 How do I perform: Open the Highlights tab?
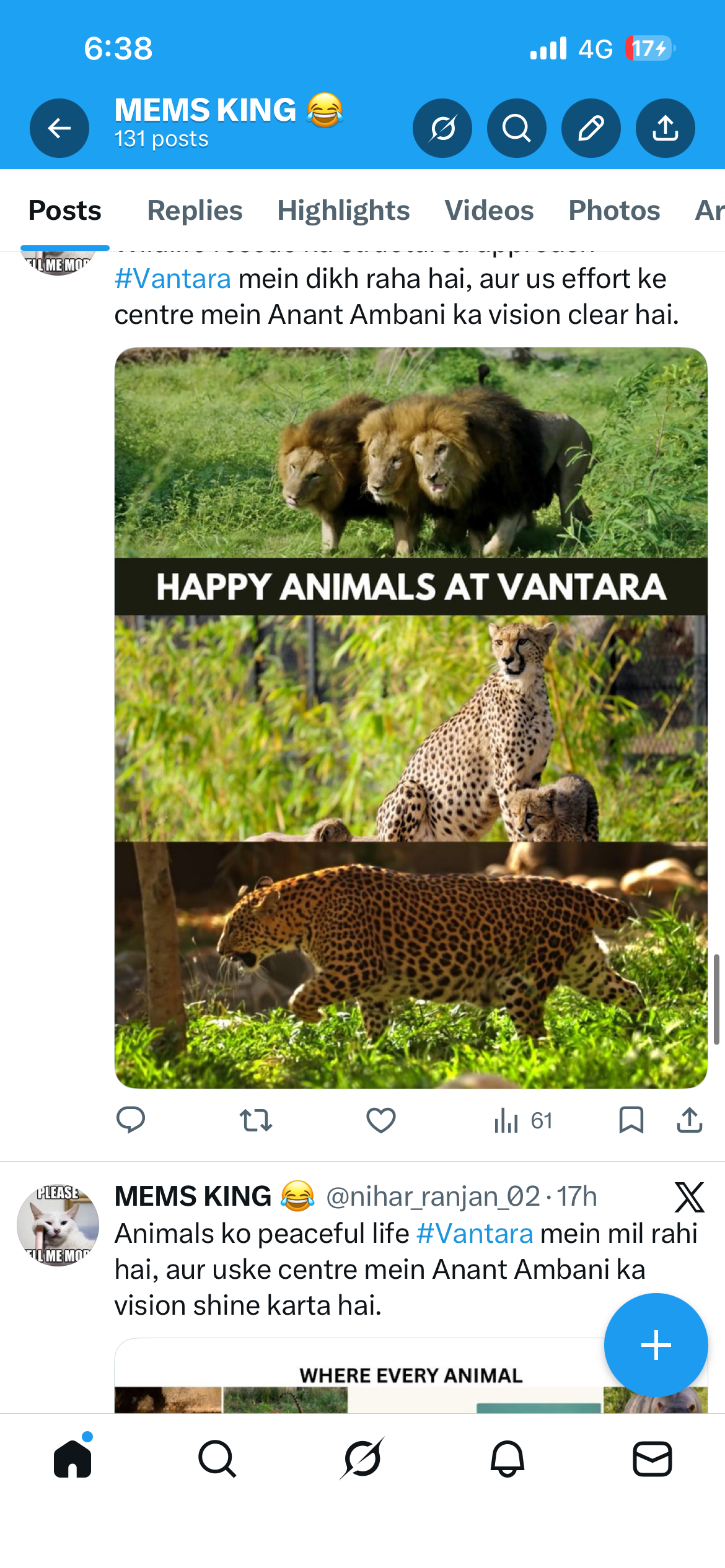[x=343, y=211]
